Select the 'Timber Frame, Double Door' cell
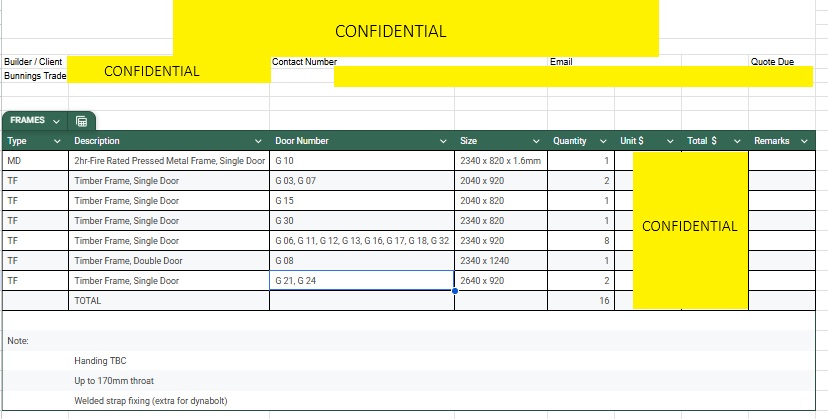Screen dimensions: 828x419 (169, 261)
